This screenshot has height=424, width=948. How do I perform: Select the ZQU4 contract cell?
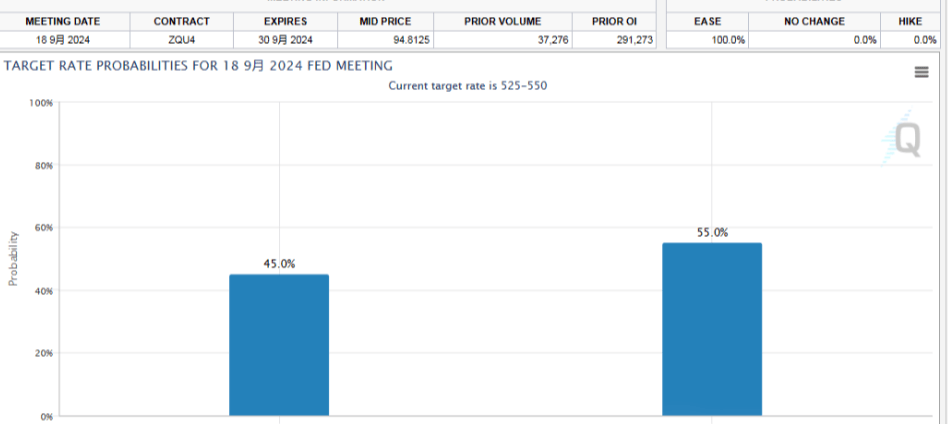pyautogui.click(x=181, y=39)
